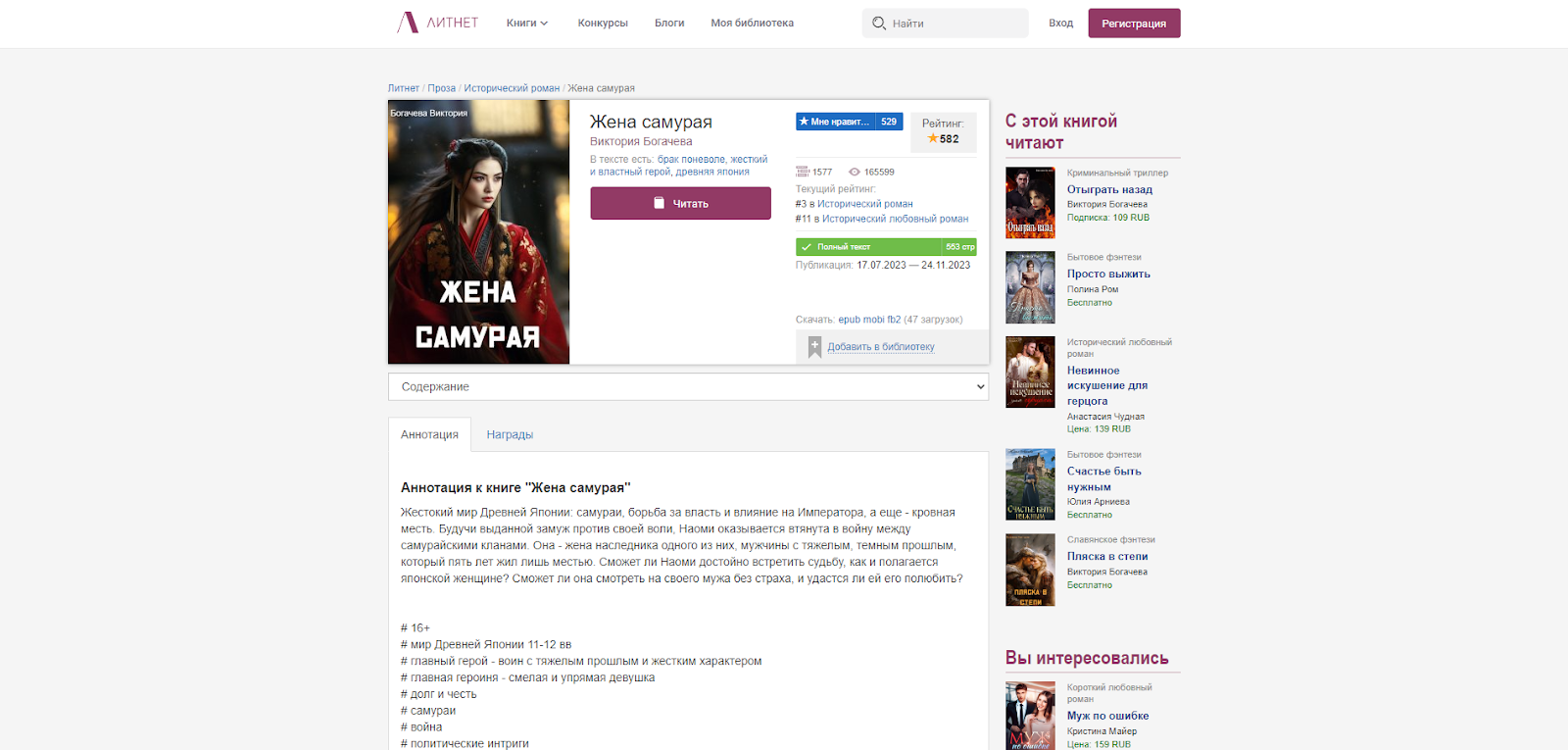This screenshot has width=1568, height=750.
Task: Focus the Найти search field
Action: tap(946, 23)
